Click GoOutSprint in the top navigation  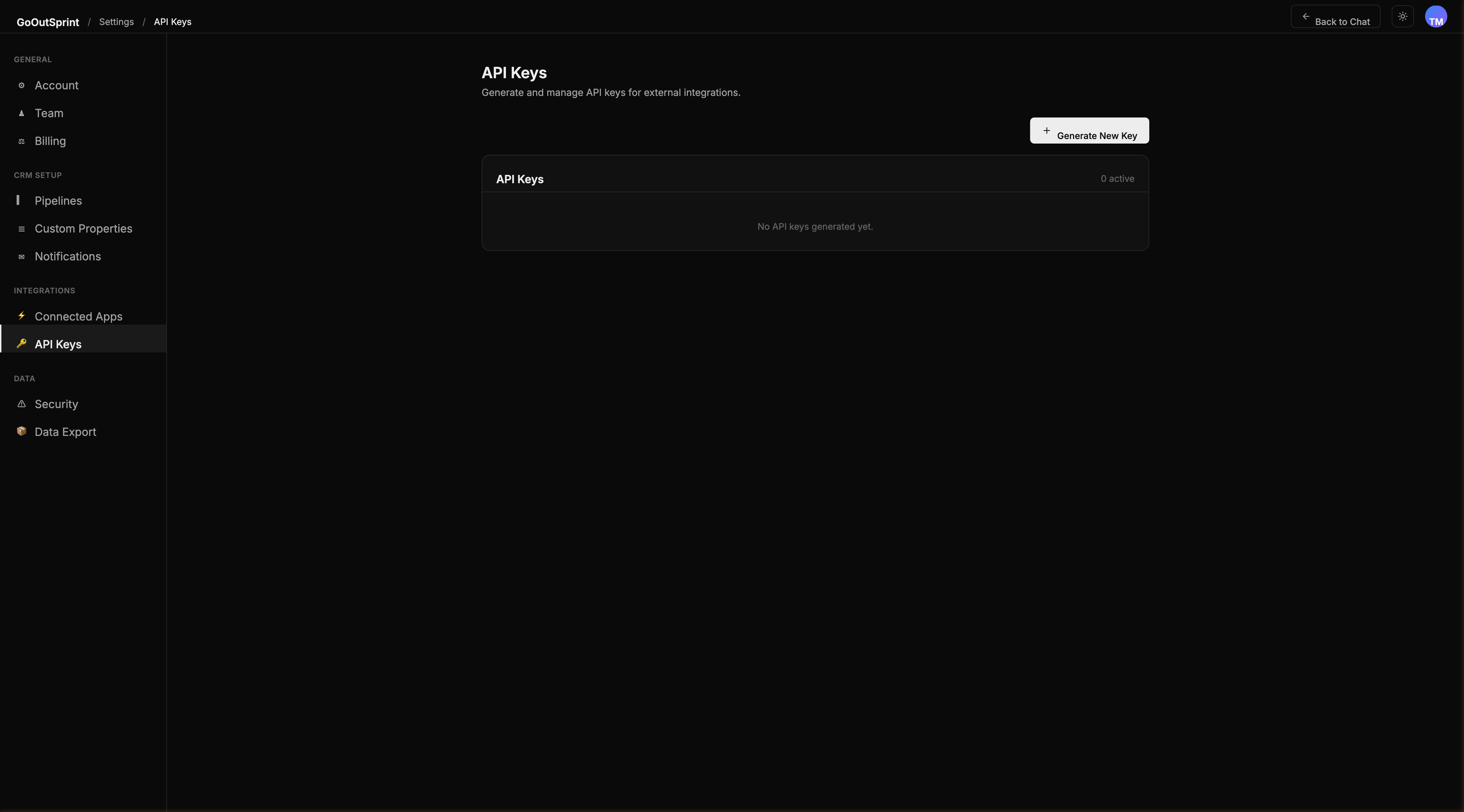click(47, 22)
